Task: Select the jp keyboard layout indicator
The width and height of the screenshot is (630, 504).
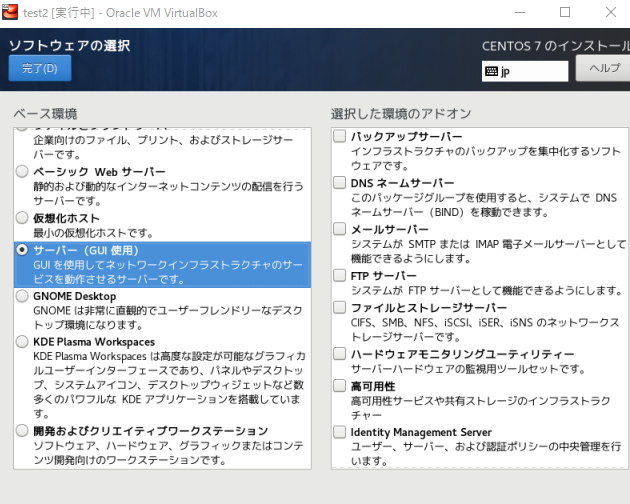Action: [525, 72]
